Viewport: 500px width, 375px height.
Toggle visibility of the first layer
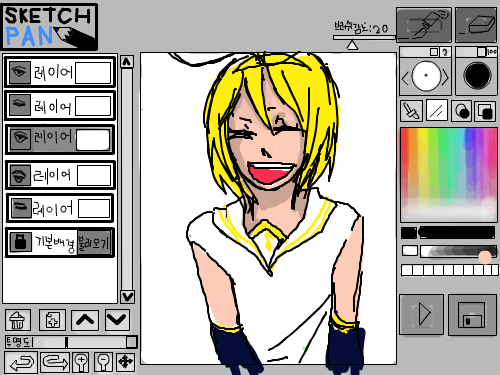tap(19, 72)
